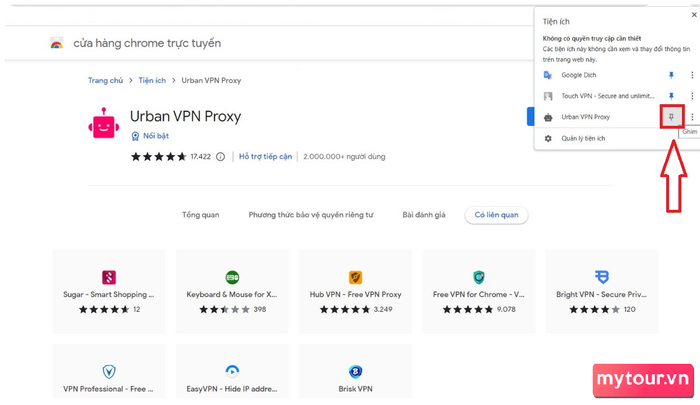700x405 pixels.
Task: Switch to the Tổng quan tab
Action: coord(200,215)
